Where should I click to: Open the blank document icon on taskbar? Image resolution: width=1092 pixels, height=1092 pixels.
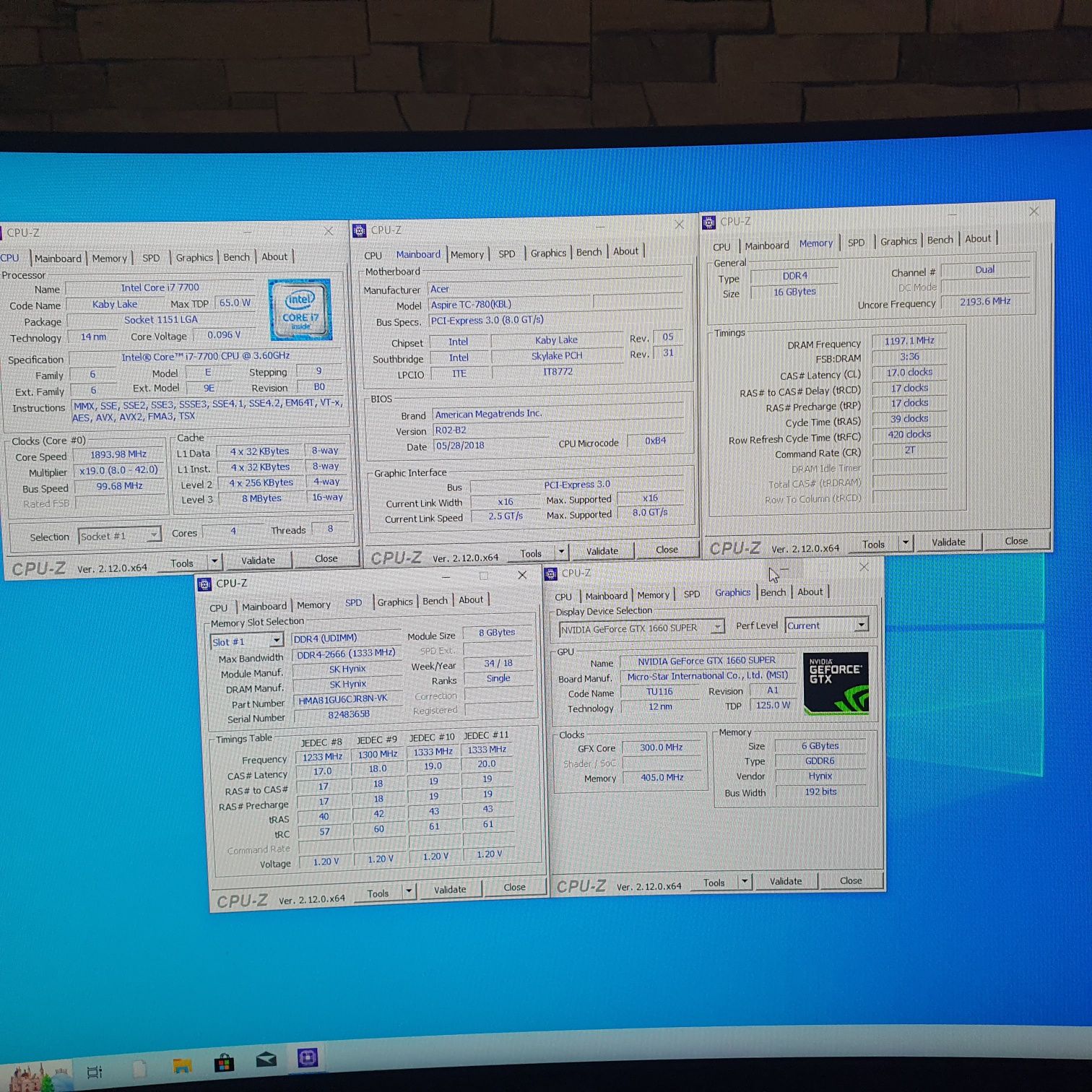139,1068
